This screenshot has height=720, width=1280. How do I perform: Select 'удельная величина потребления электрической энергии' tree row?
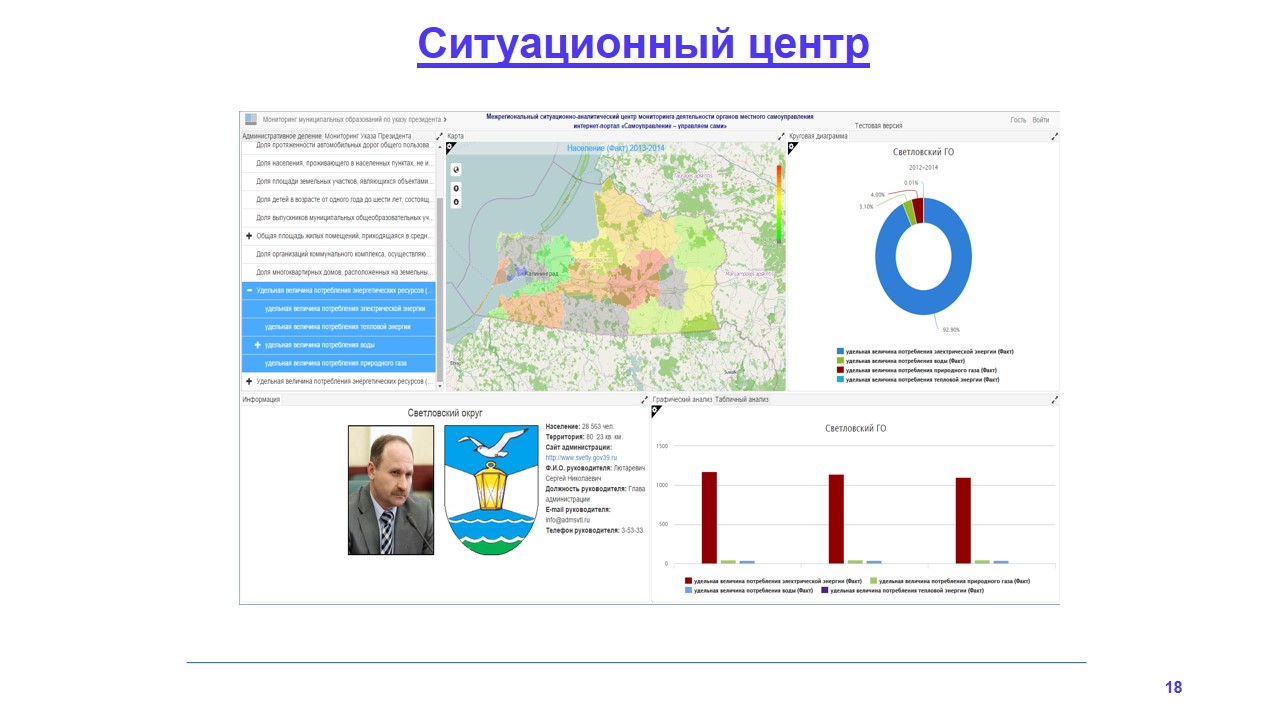tap(339, 308)
